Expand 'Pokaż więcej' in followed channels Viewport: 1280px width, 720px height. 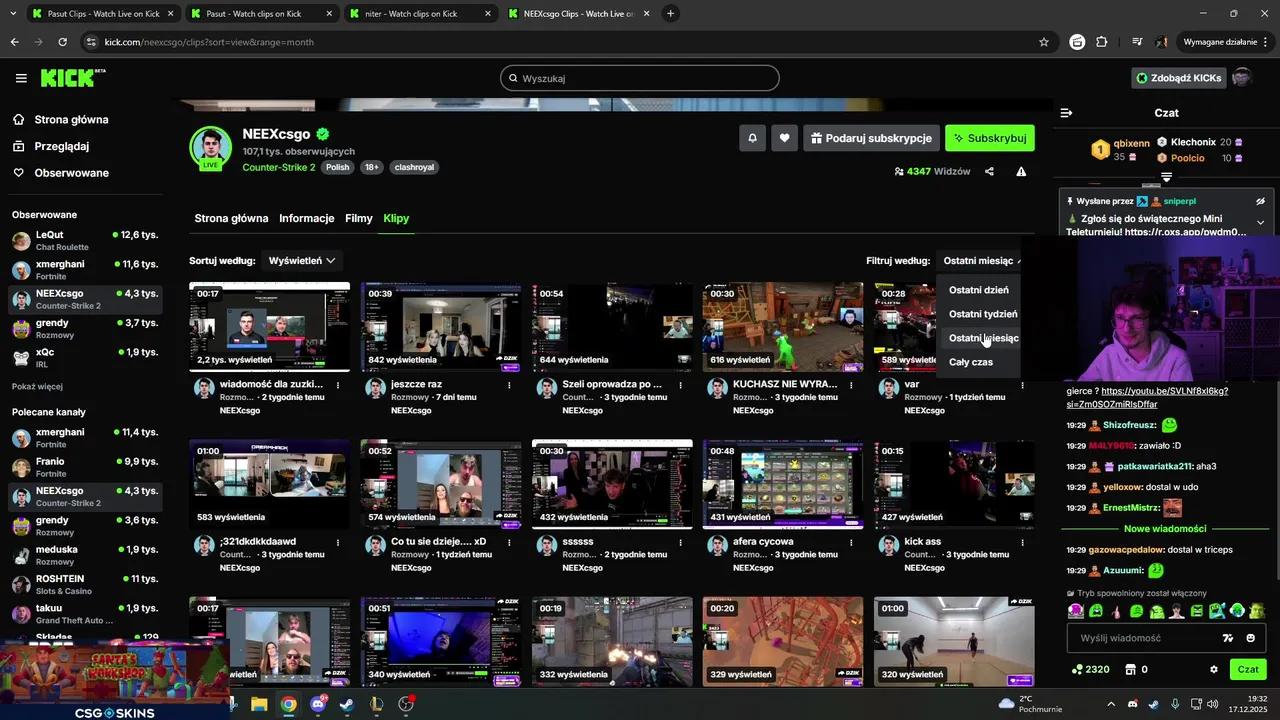click(37, 386)
